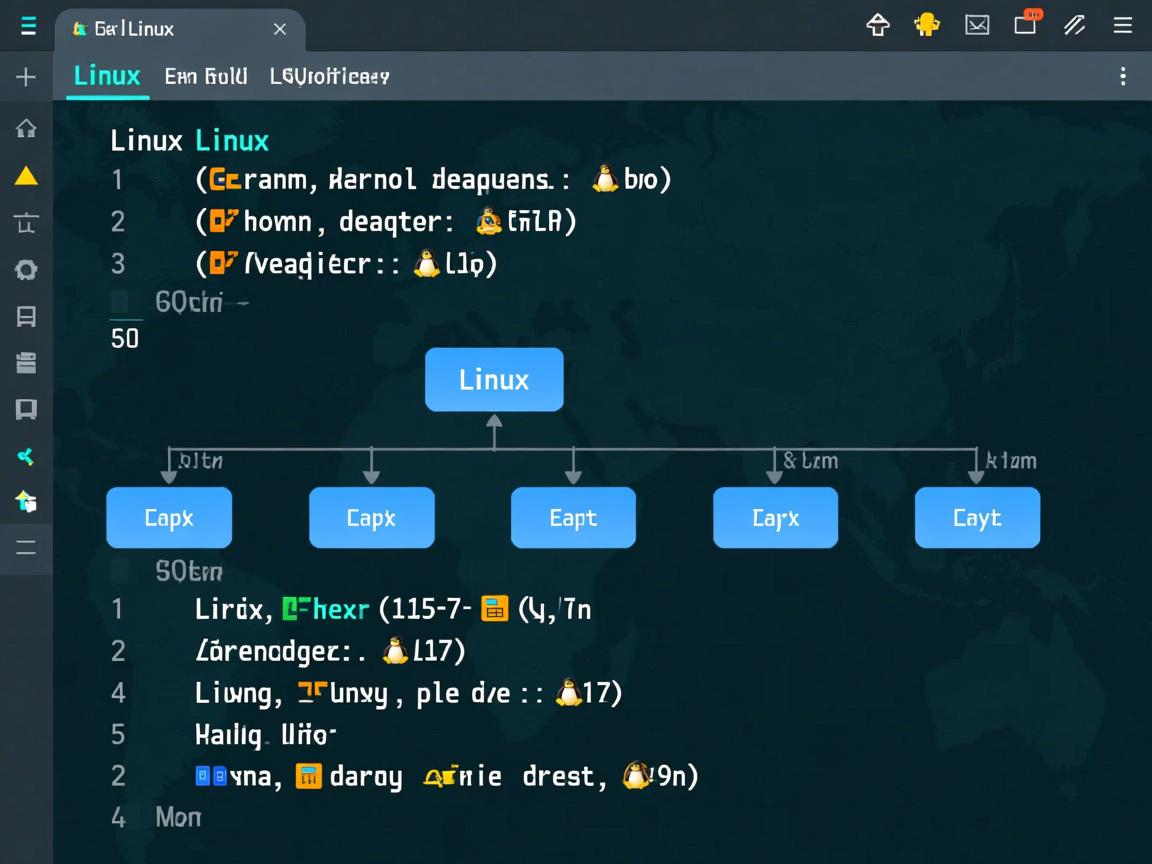Select the pencil edit icon in the top bar
This screenshot has height=864, width=1152.
(x=1074, y=25)
